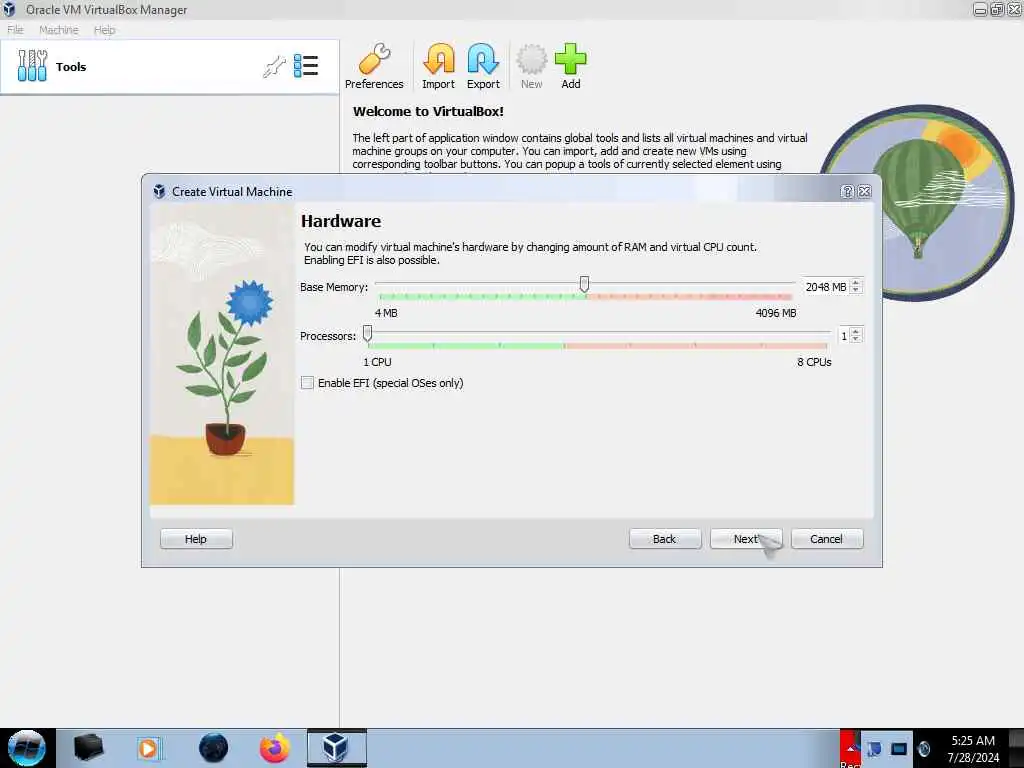1024x768 pixels.
Task: Decrease Base Memory with the down arrow
Action: pos(856,291)
